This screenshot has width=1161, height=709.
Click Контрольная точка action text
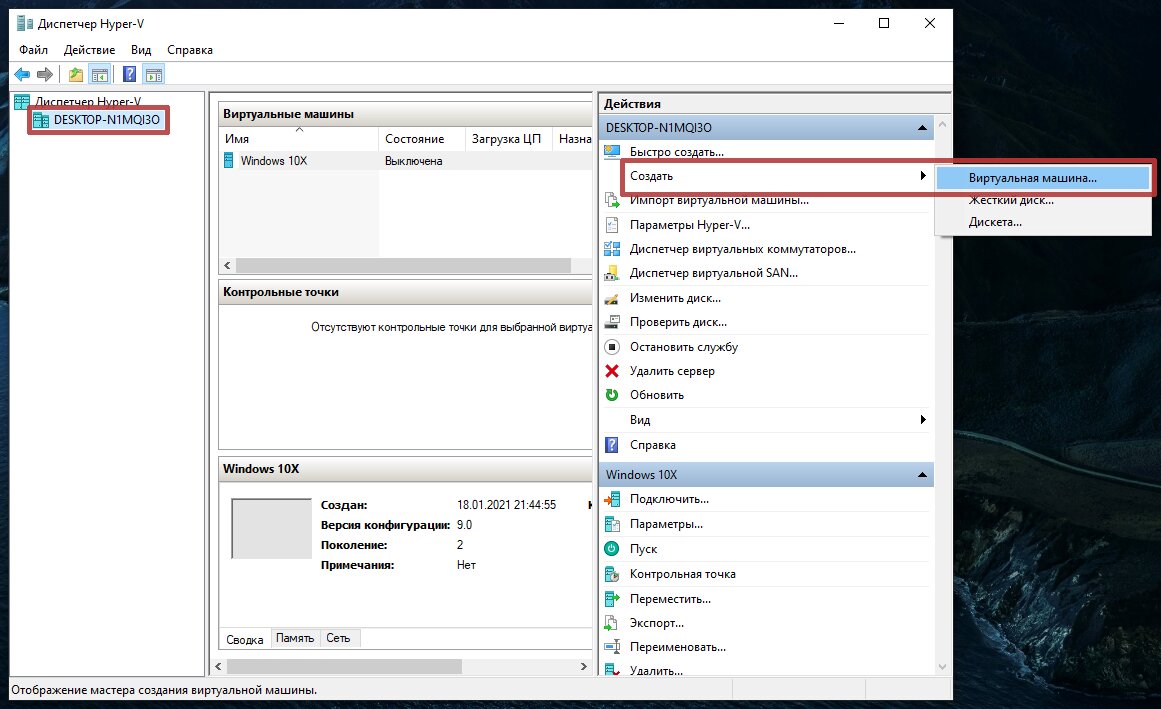click(683, 574)
